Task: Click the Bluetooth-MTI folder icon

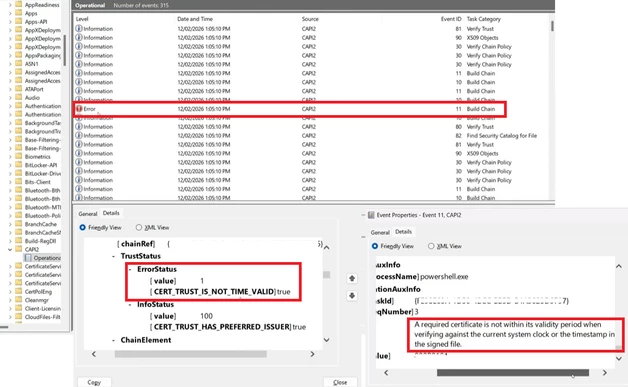Action: point(18,207)
